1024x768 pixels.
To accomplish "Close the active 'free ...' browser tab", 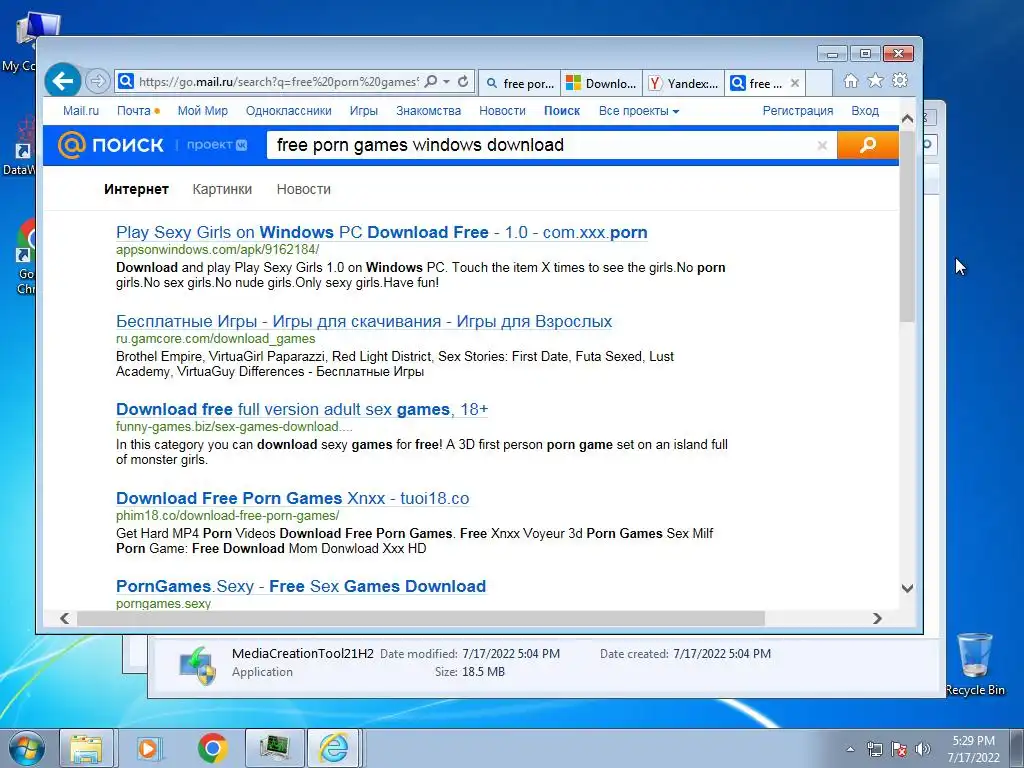I will (x=795, y=83).
